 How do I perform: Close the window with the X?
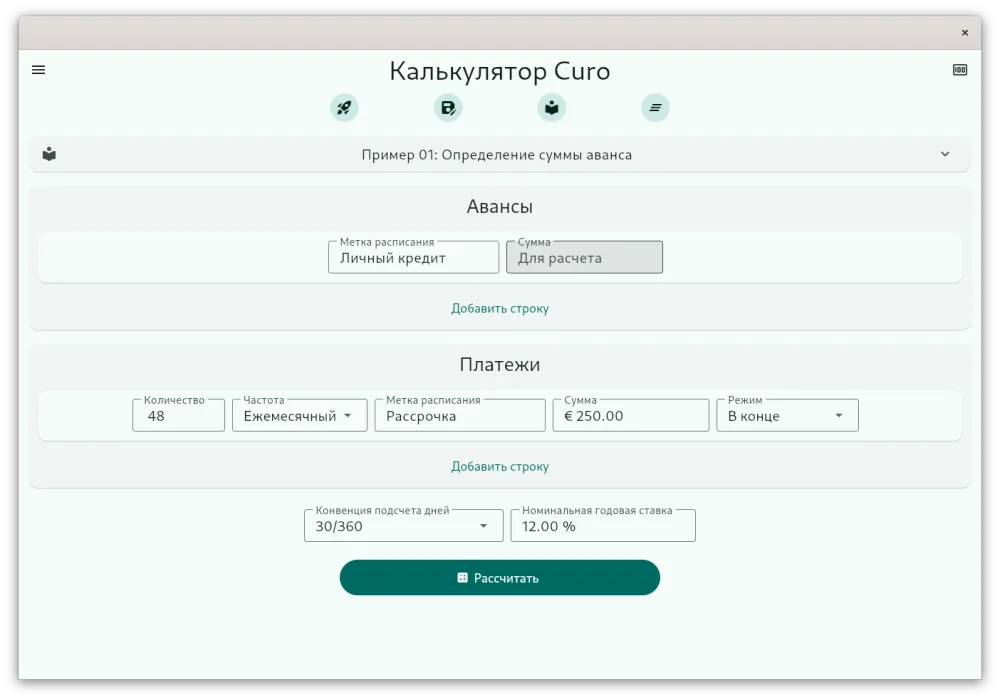click(965, 33)
